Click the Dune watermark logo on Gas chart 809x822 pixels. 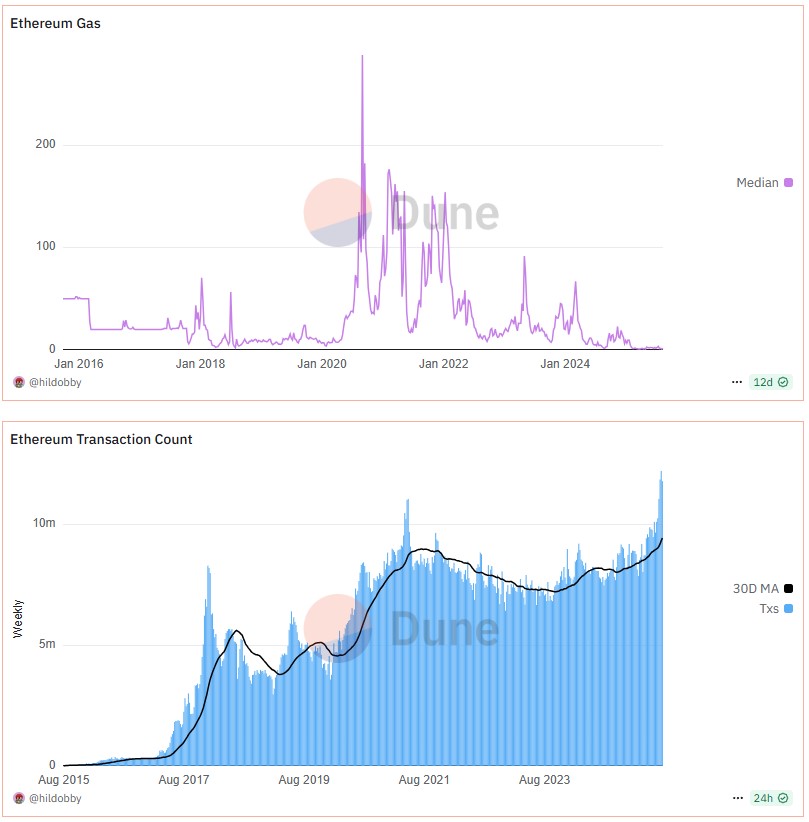pos(338,212)
